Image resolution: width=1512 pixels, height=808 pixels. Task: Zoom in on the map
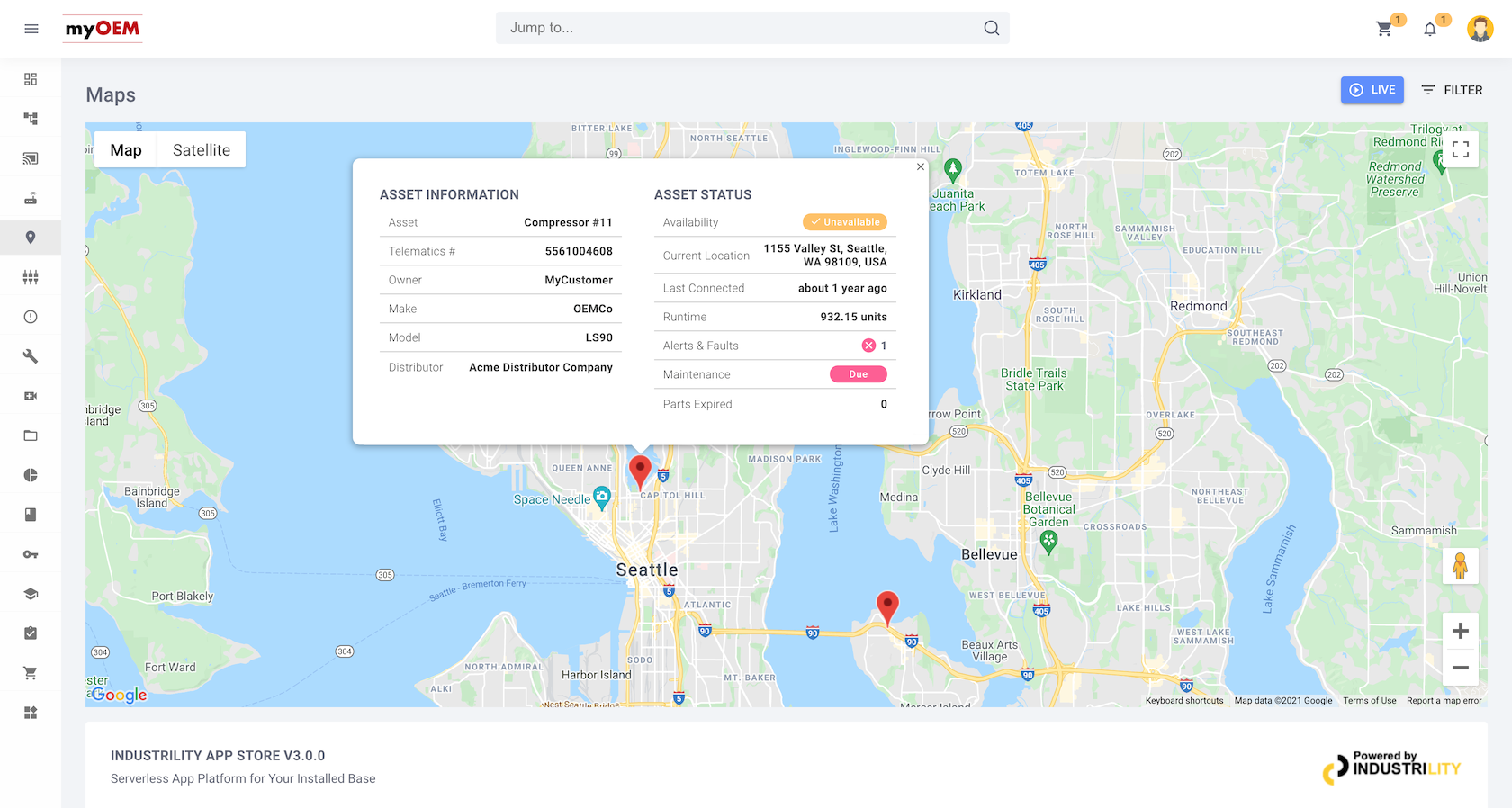point(1461,631)
